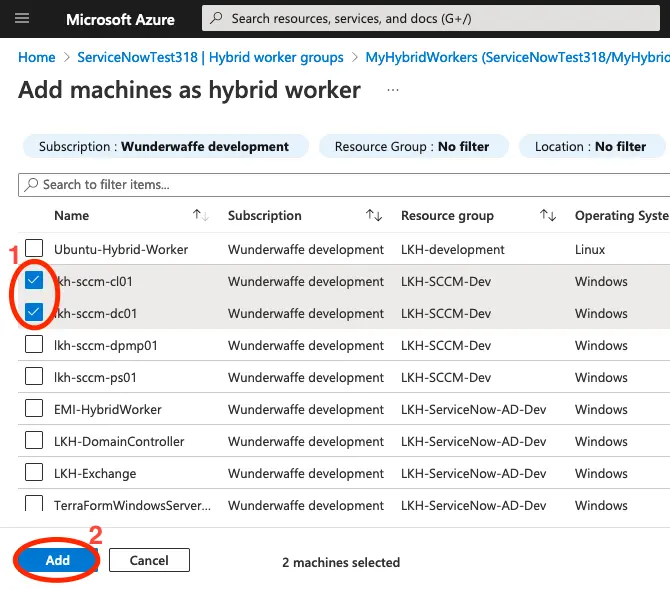670x589 pixels.
Task: Click the Cancel button
Action: click(x=149, y=560)
